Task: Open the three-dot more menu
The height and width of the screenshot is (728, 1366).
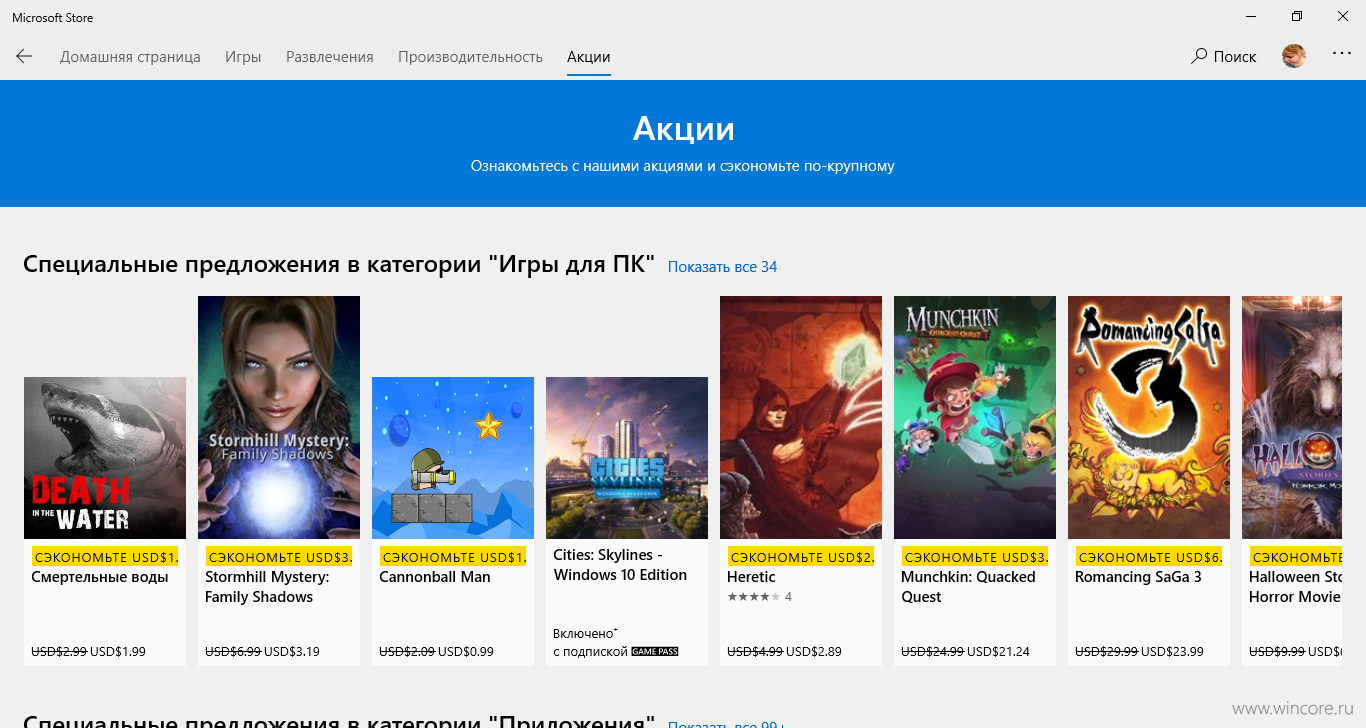Action: pyautogui.click(x=1342, y=54)
